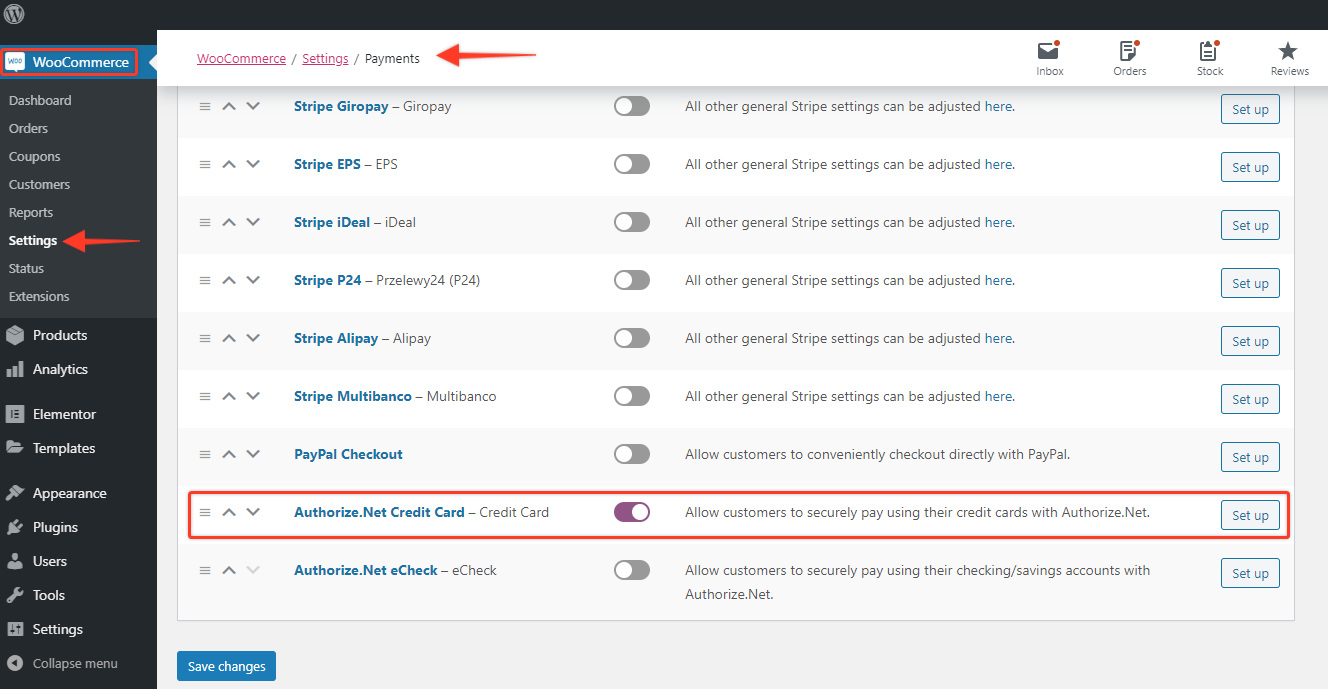Click Set up for Stripe Multibanco
This screenshot has width=1328, height=689.
pyautogui.click(x=1250, y=399)
